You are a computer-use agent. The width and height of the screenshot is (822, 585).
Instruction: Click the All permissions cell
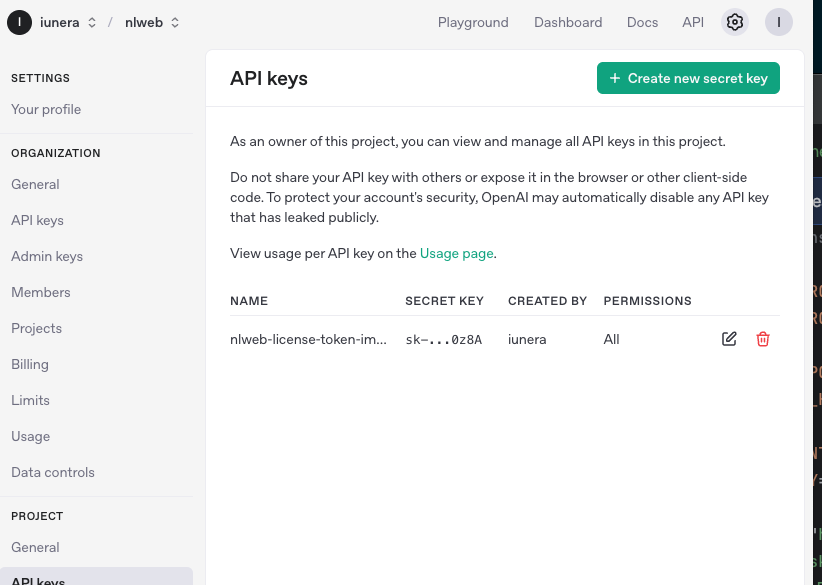pyautogui.click(x=611, y=340)
